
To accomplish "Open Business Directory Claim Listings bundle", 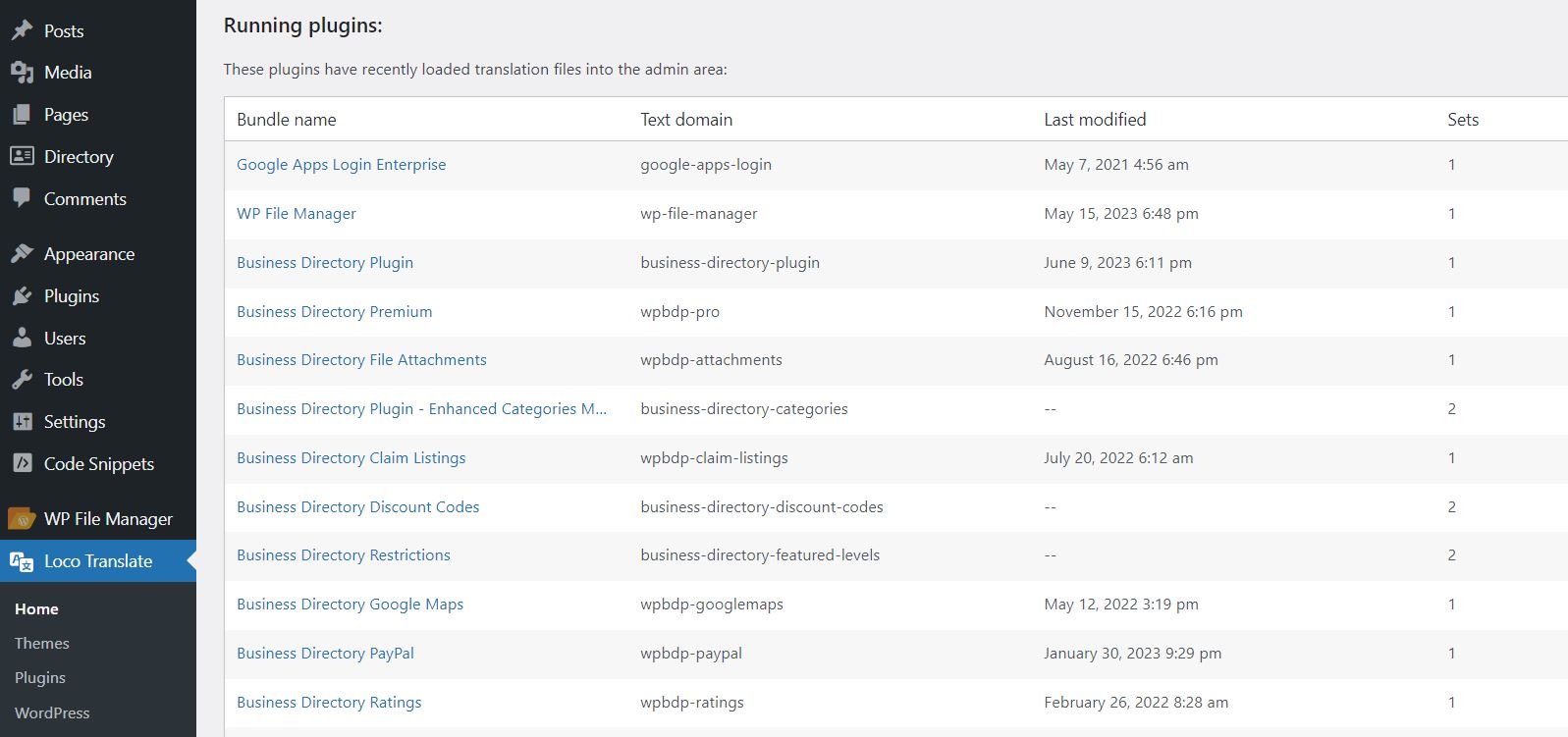I will point(351,458).
